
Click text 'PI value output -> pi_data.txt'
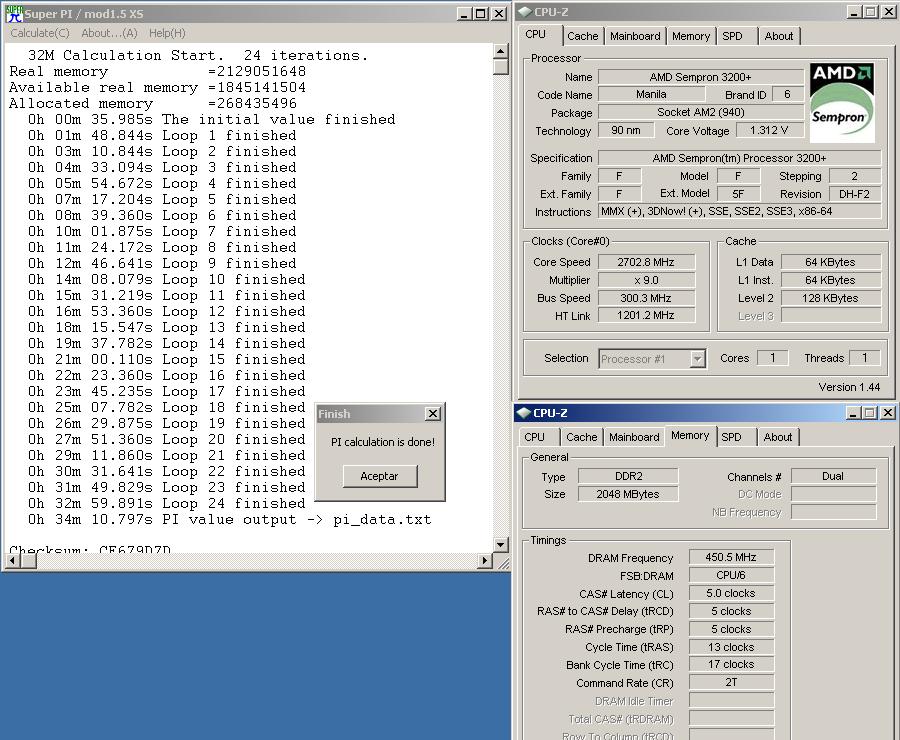click(x=296, y=520)
